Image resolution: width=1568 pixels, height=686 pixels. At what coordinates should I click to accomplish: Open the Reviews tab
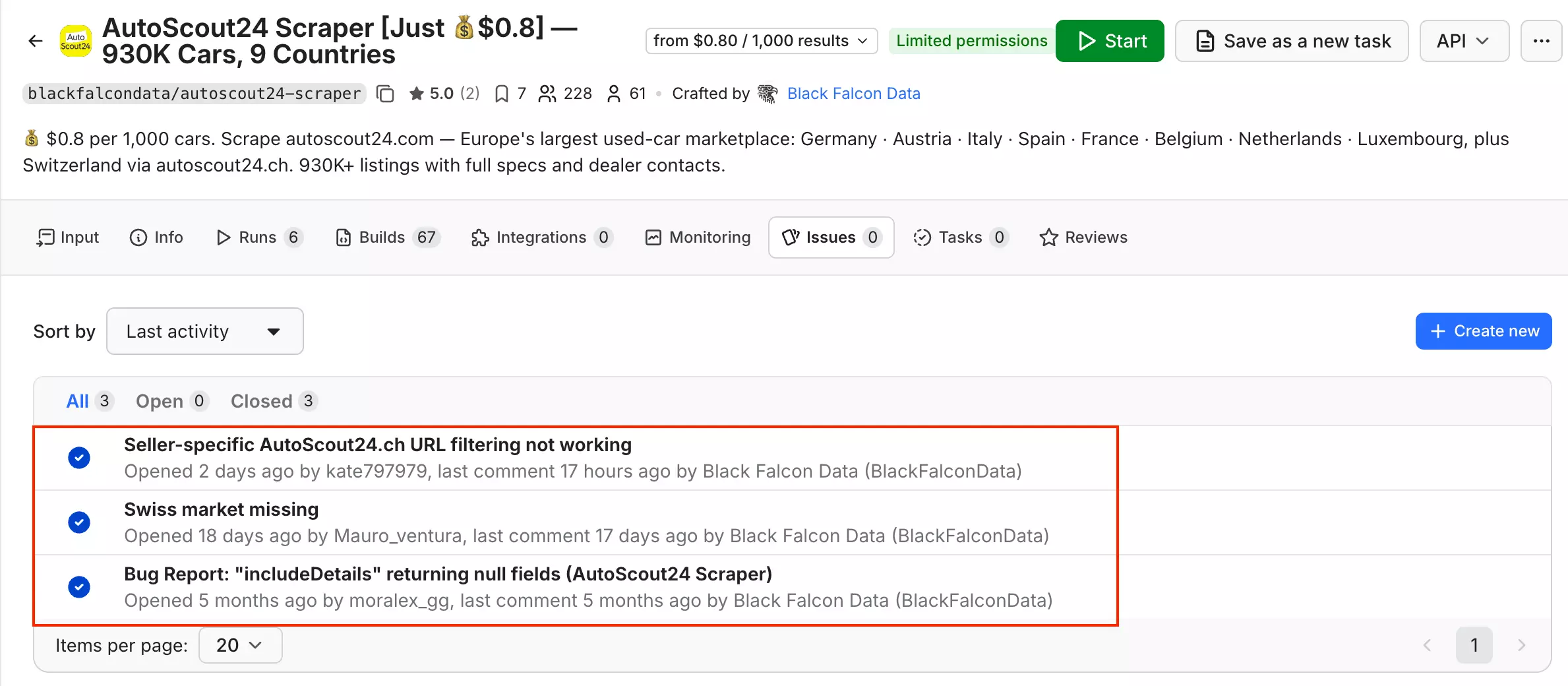1083,237
